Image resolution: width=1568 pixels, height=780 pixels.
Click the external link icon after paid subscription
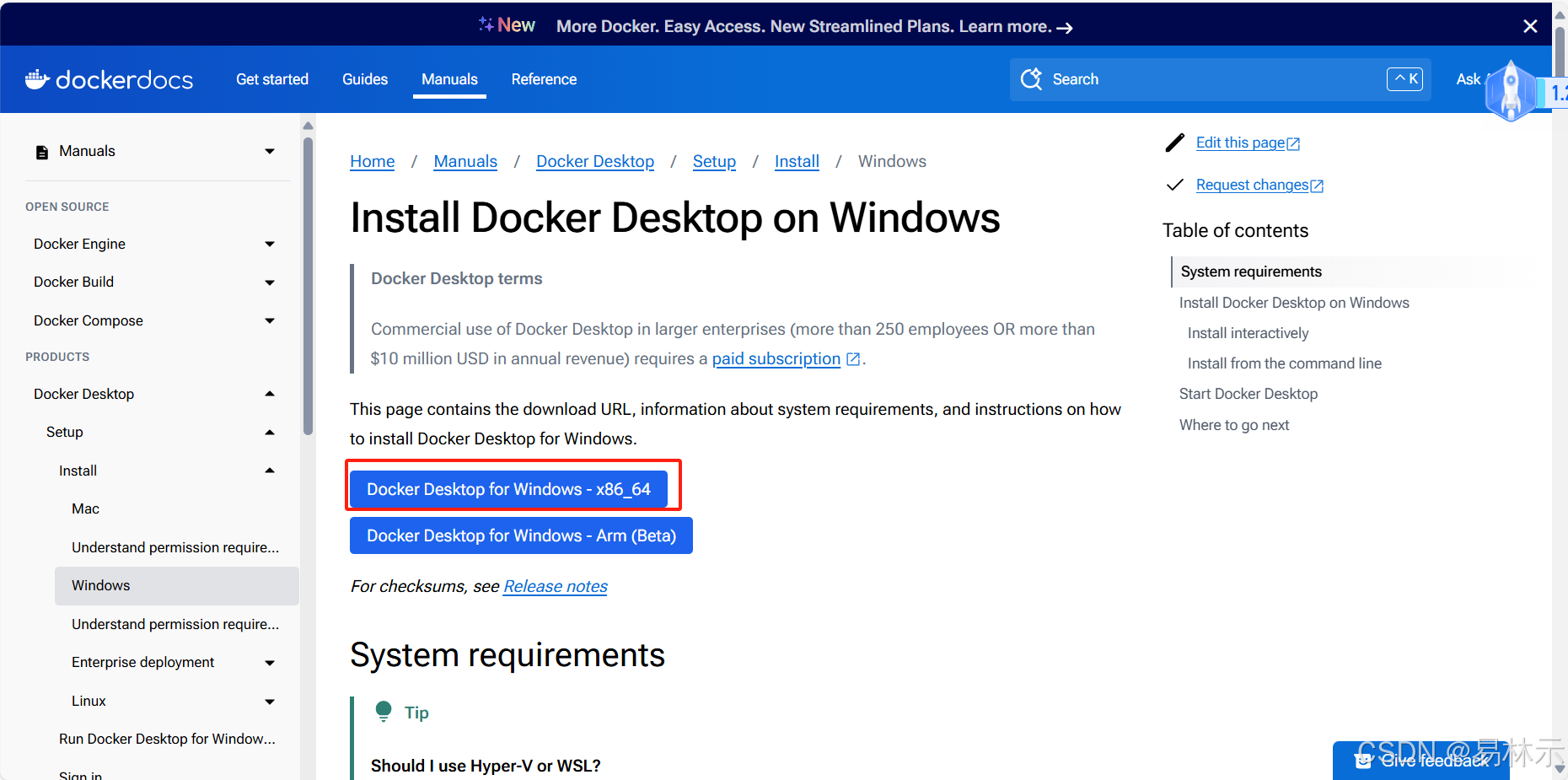pos(853,359)
